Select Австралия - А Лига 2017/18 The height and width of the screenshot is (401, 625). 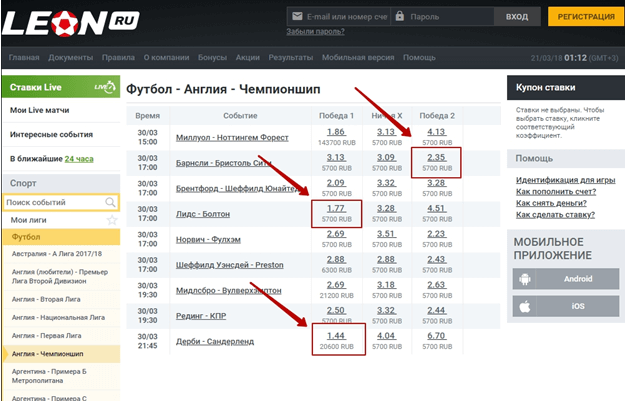click(x=57, y=254)
